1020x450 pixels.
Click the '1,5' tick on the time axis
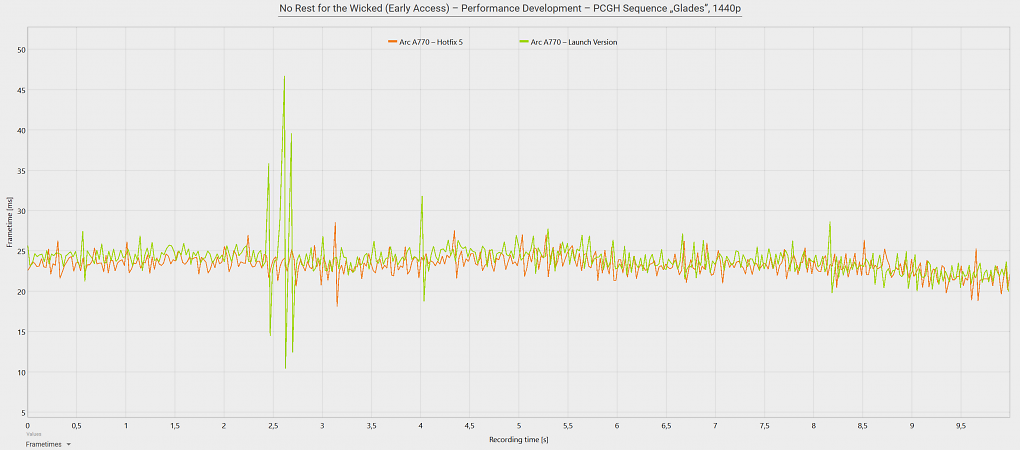174,425
